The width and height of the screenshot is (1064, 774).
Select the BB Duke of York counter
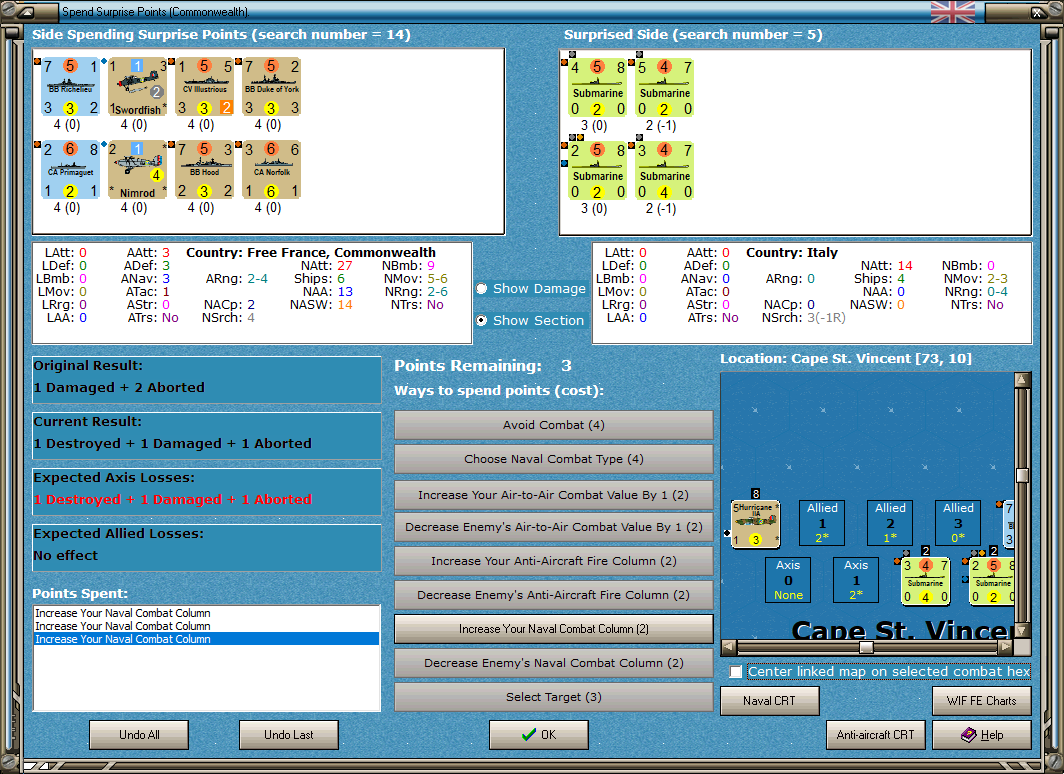pyautogui.click(x=271, y=87)
